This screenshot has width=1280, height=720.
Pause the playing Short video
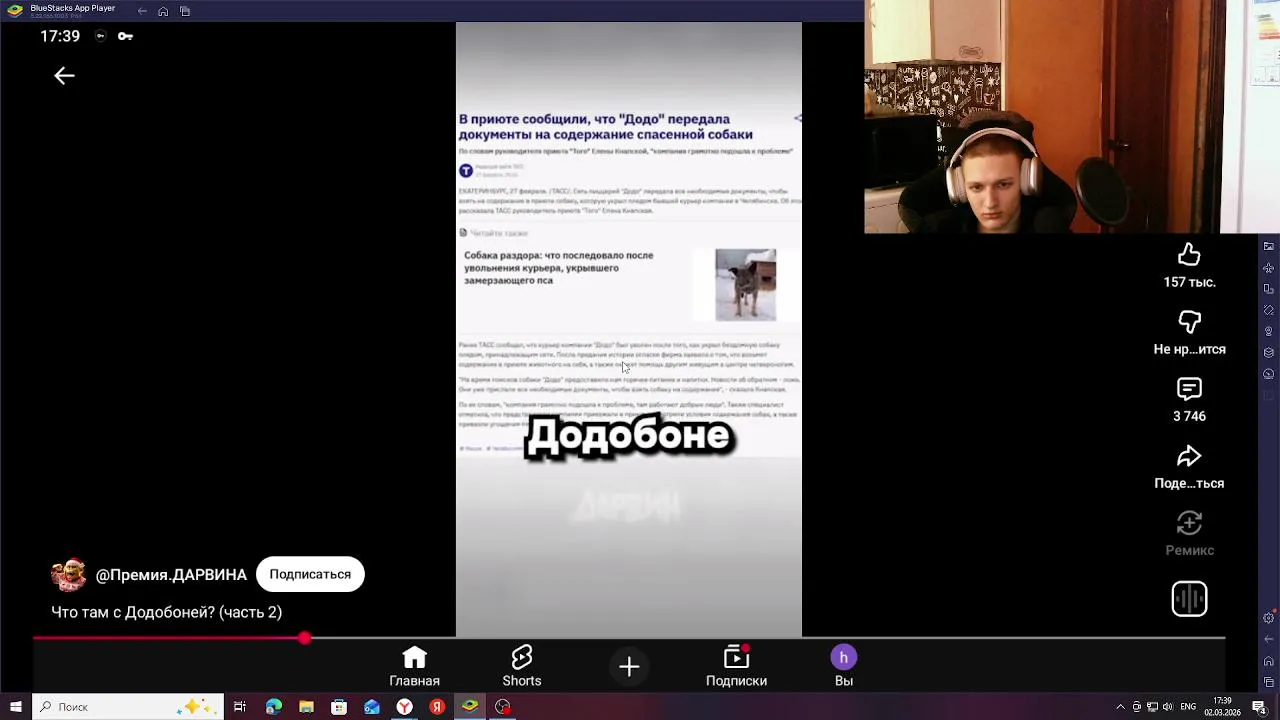628,330
